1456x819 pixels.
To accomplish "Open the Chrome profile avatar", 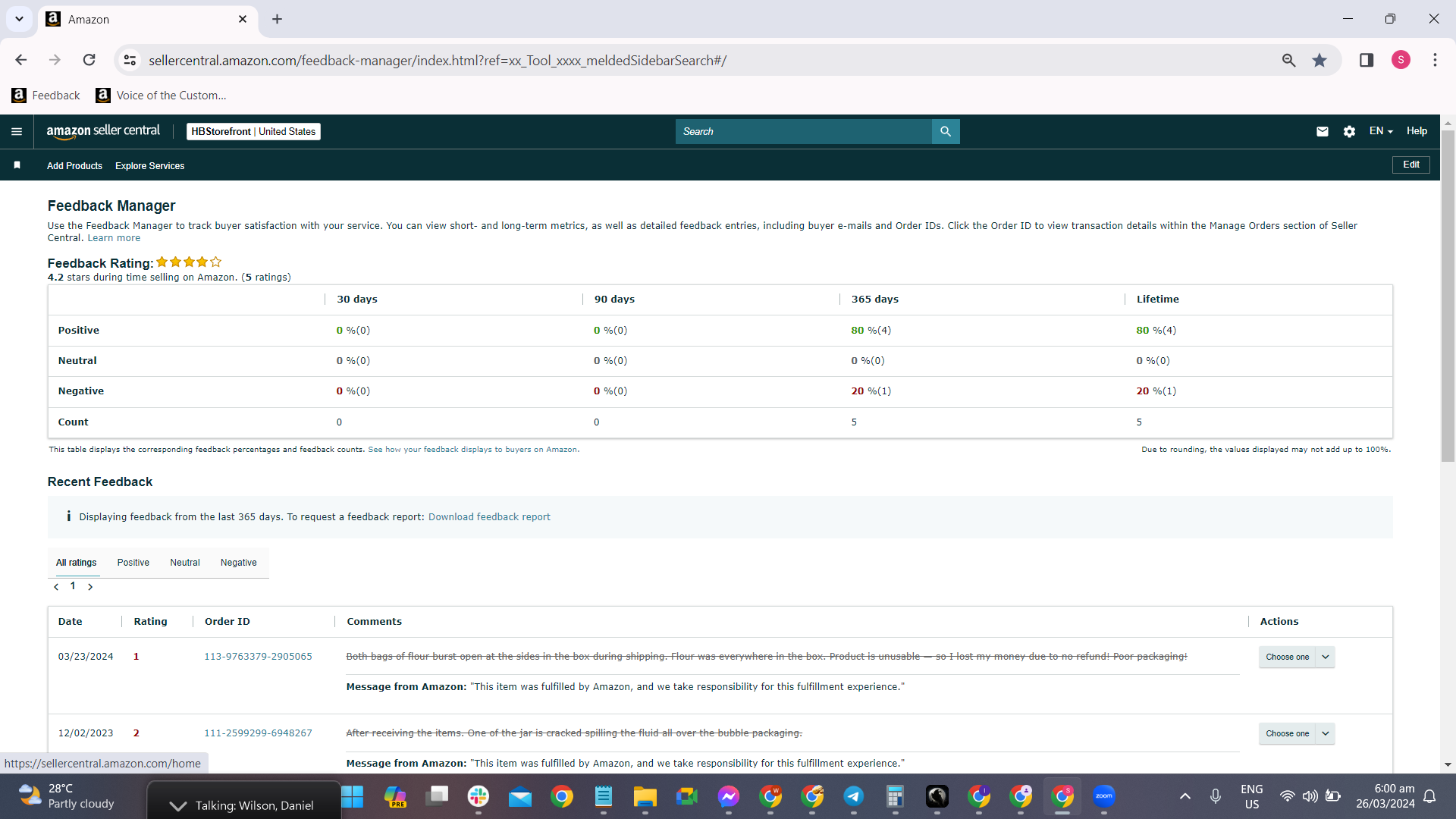I will pyautogui.click(x=1401, y=60).
